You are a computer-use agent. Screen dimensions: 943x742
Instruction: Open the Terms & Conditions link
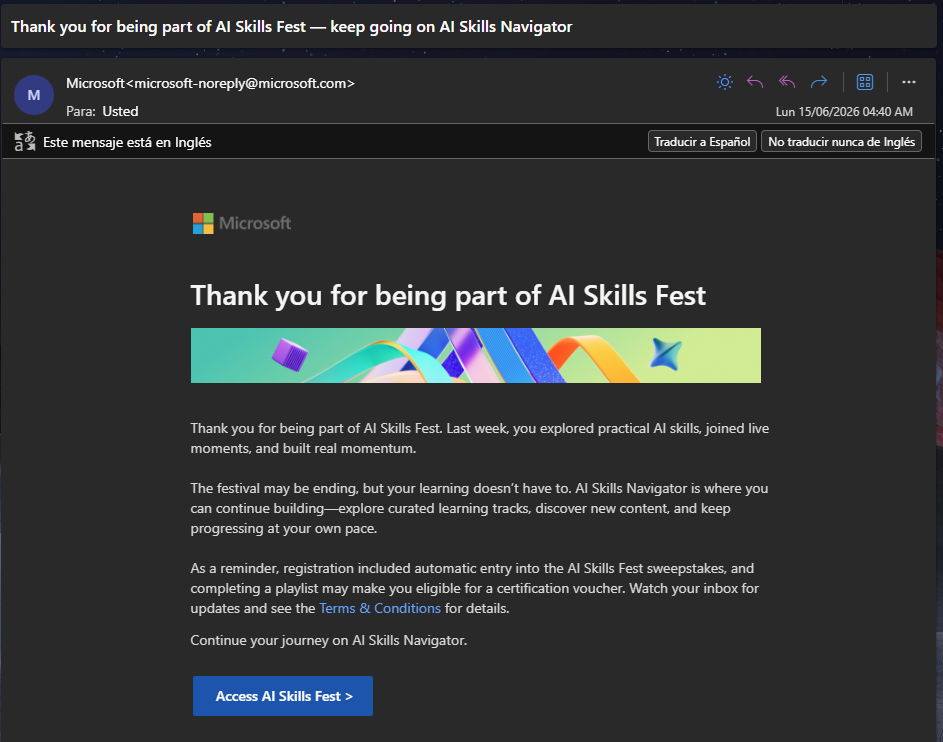click(x=379, y=608)
